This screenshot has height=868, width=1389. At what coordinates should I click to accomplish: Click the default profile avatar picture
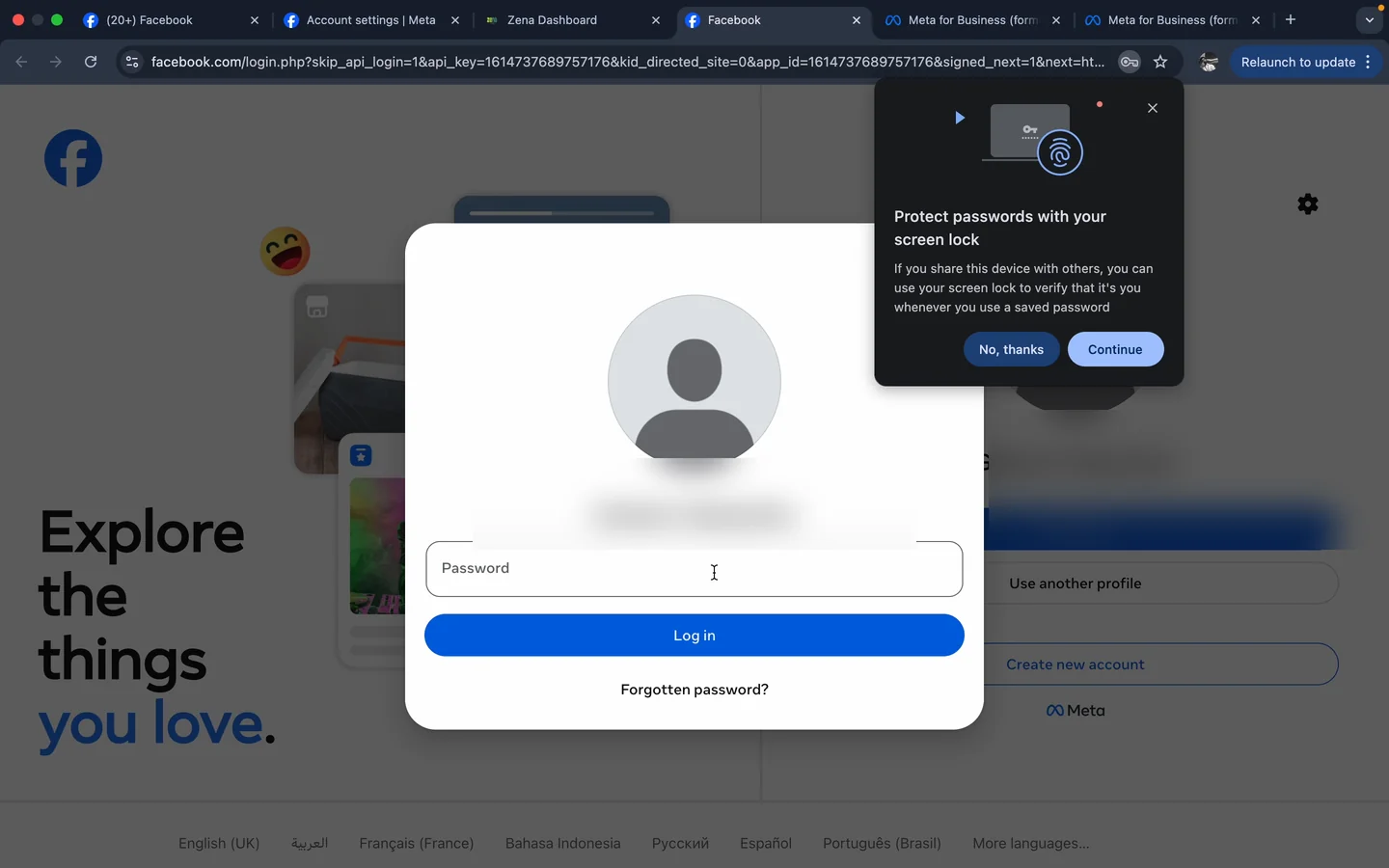coord(694,376)
